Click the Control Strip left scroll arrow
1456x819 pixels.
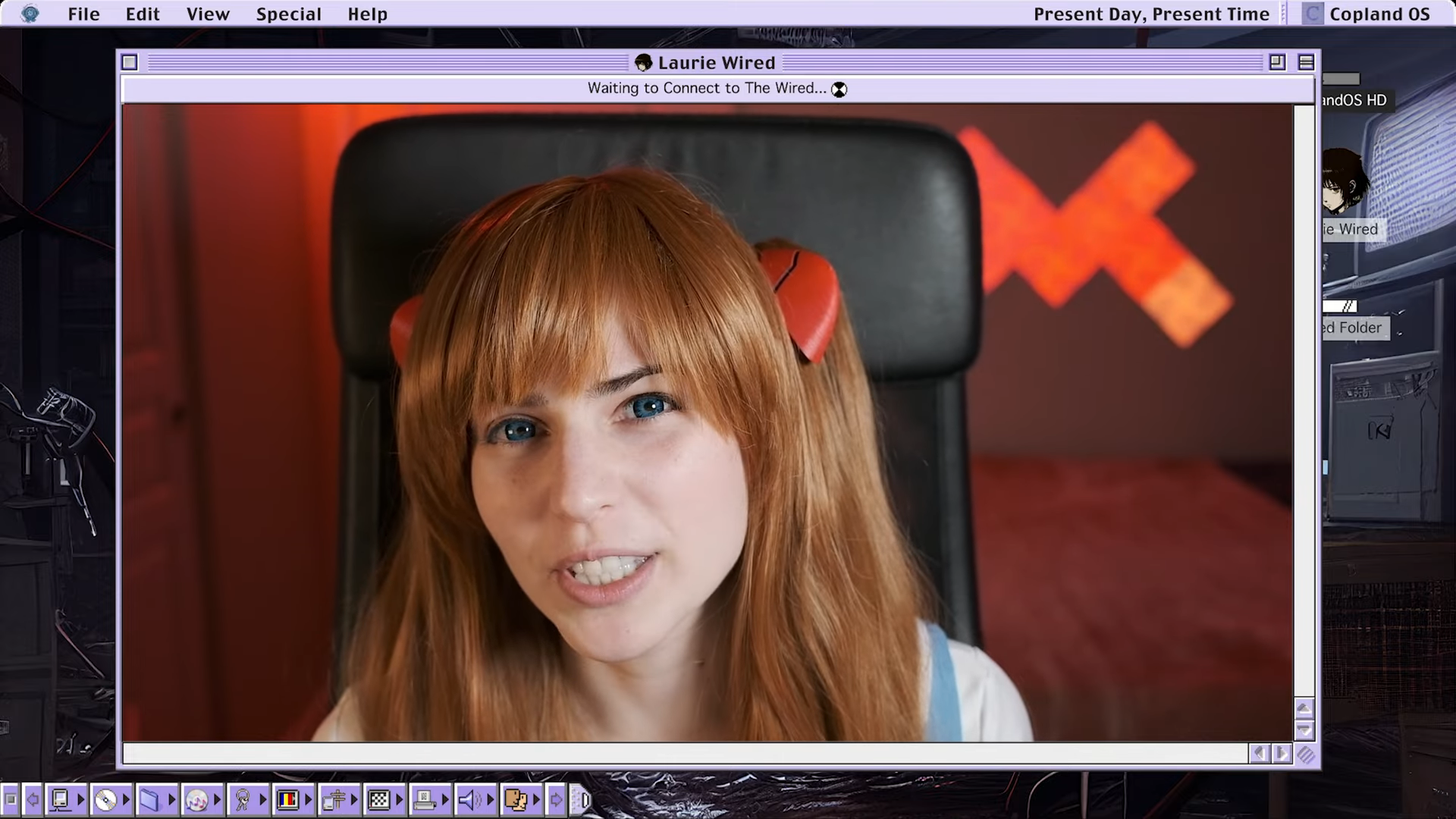(33, 799)
